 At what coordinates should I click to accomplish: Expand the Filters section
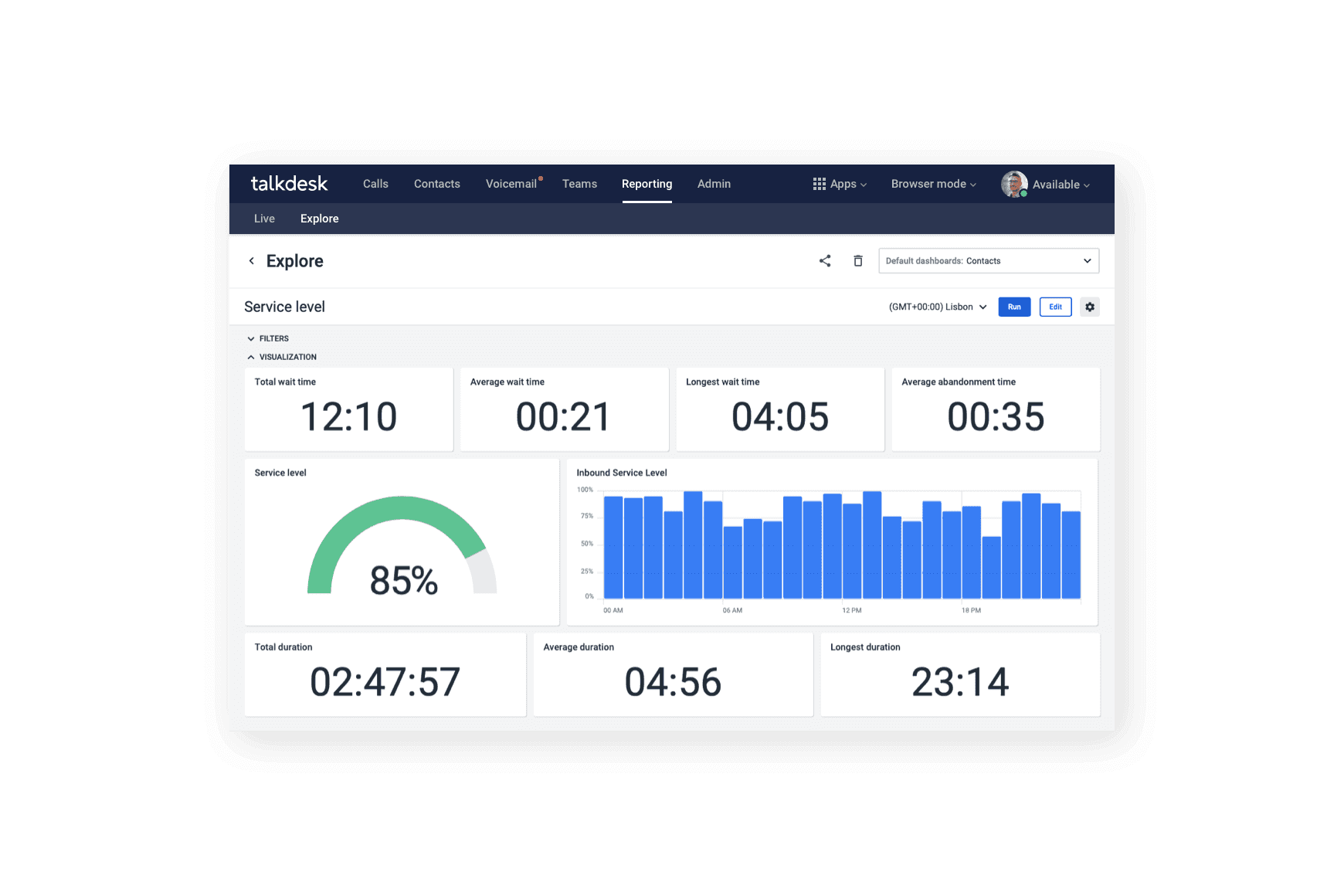pyautogui.click(x=268, y=338)
